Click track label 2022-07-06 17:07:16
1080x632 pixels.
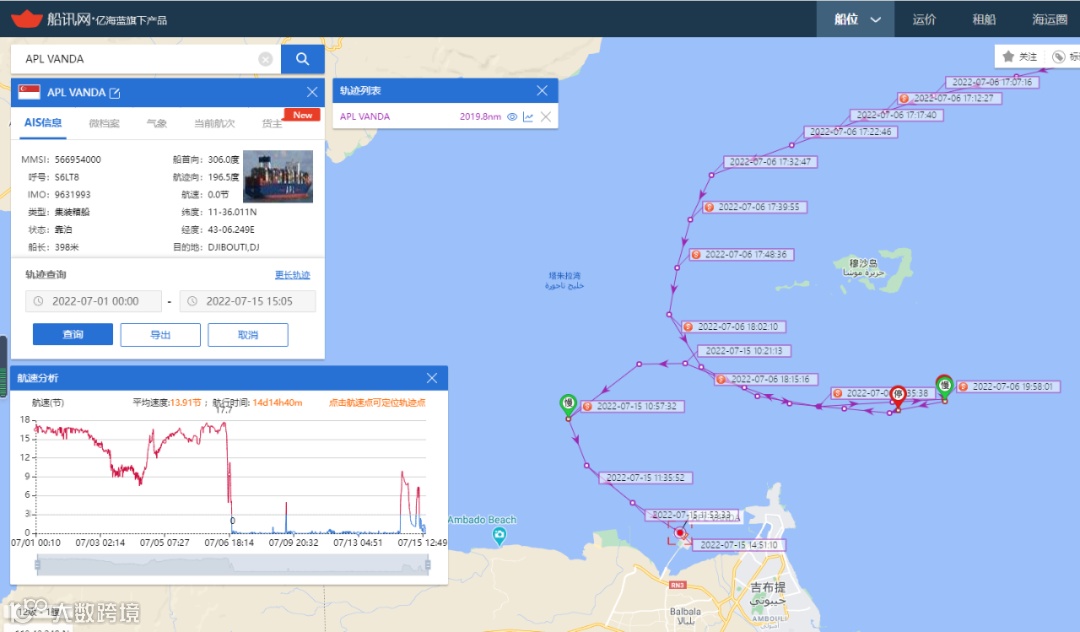[x=992, y=82]
